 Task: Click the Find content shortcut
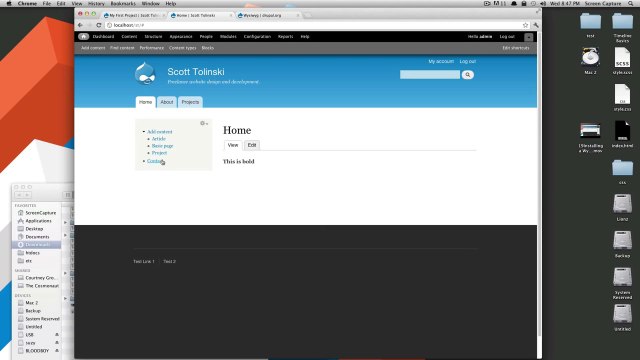pyautogui.click(x=122, y=48)
